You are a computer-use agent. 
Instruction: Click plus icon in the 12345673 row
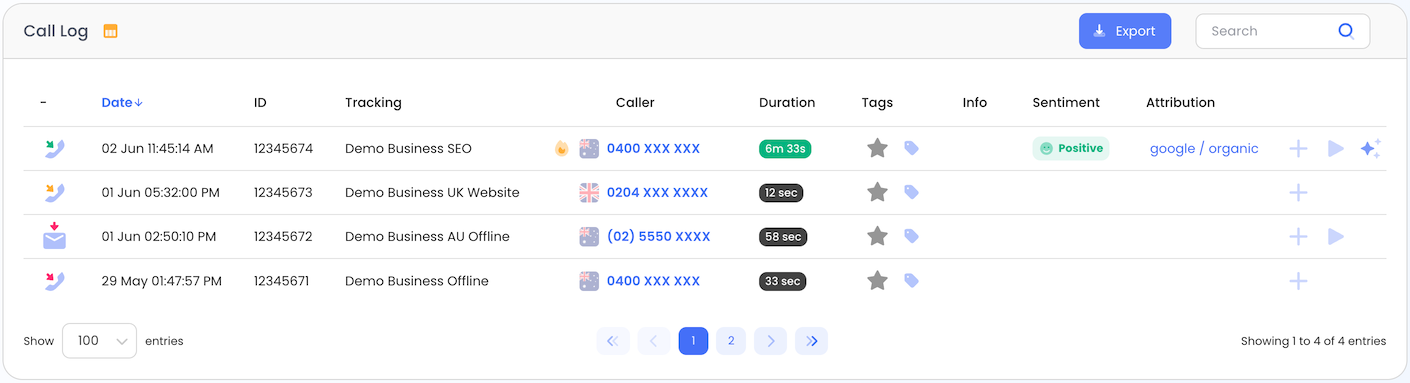1298,193
